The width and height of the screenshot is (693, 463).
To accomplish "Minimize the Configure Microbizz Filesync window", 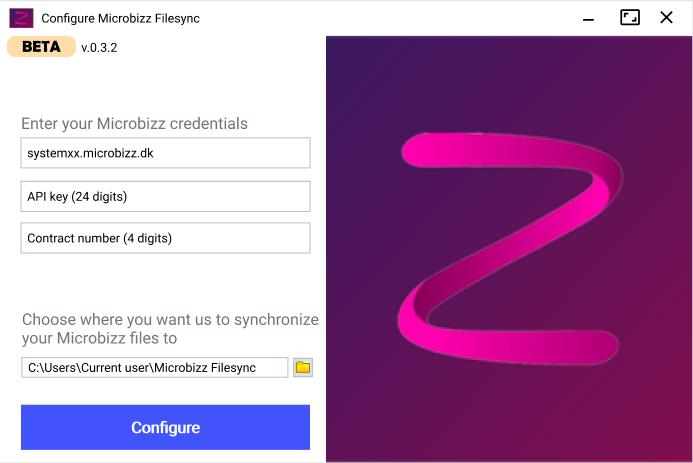I will click(x=588, y=19).
